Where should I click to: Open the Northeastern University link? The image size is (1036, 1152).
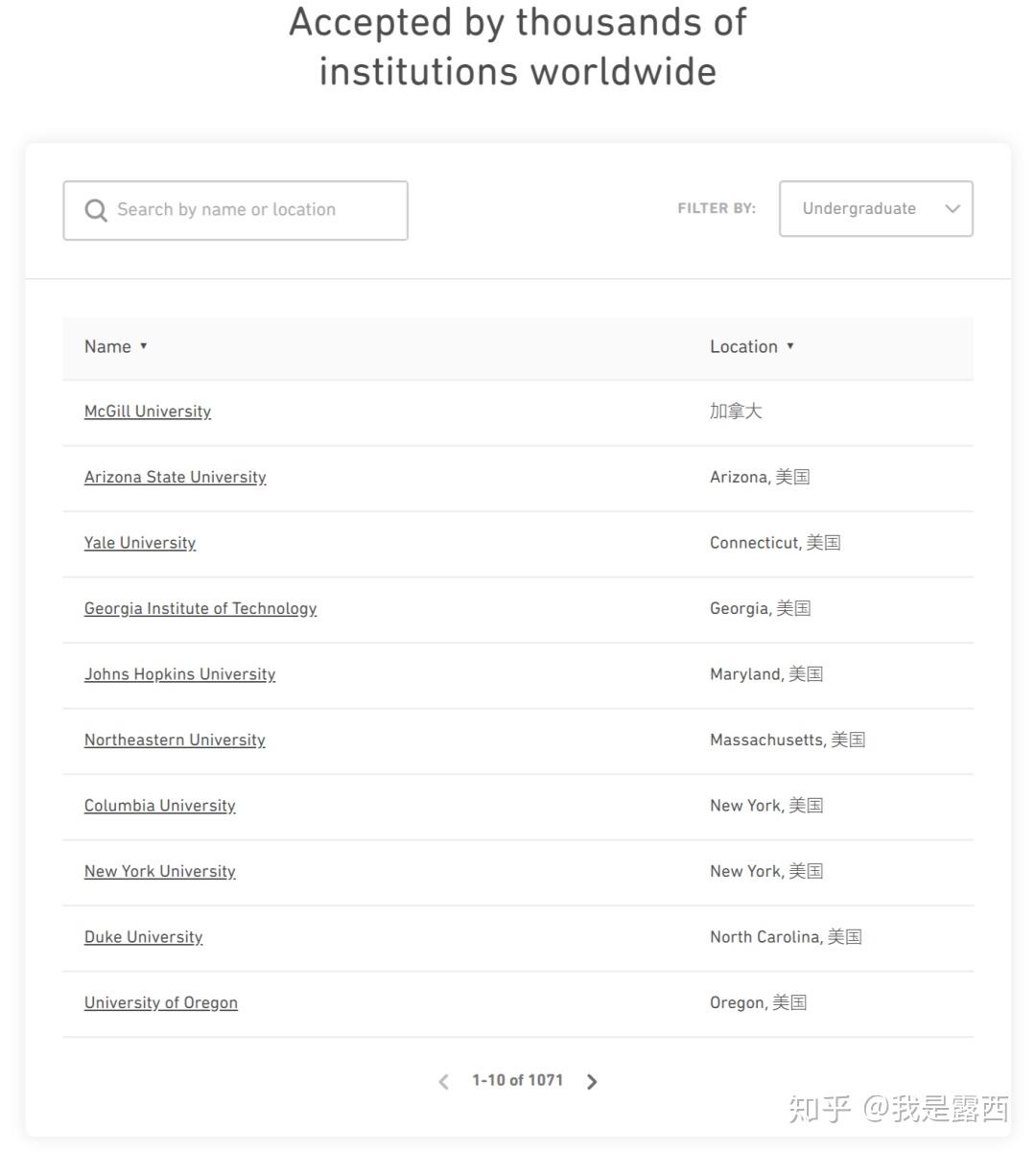pyautogui.click(x=175, y=740)
